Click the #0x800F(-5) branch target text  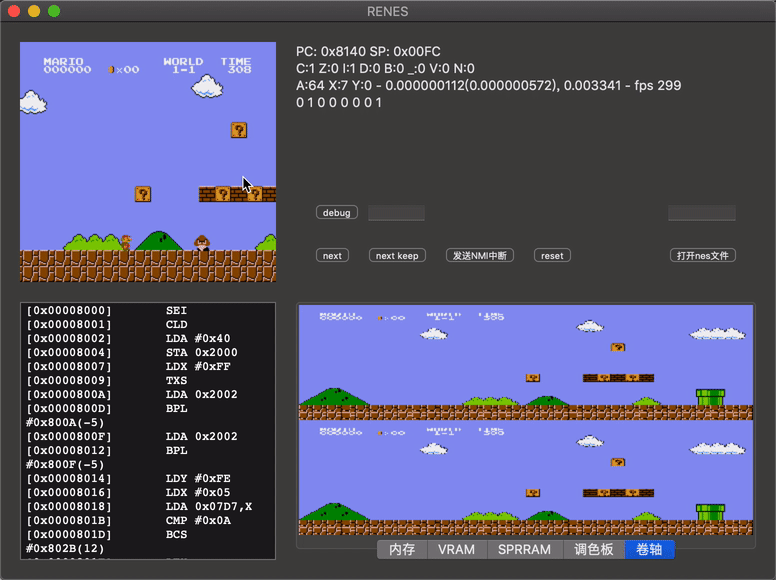click(65, 464)
